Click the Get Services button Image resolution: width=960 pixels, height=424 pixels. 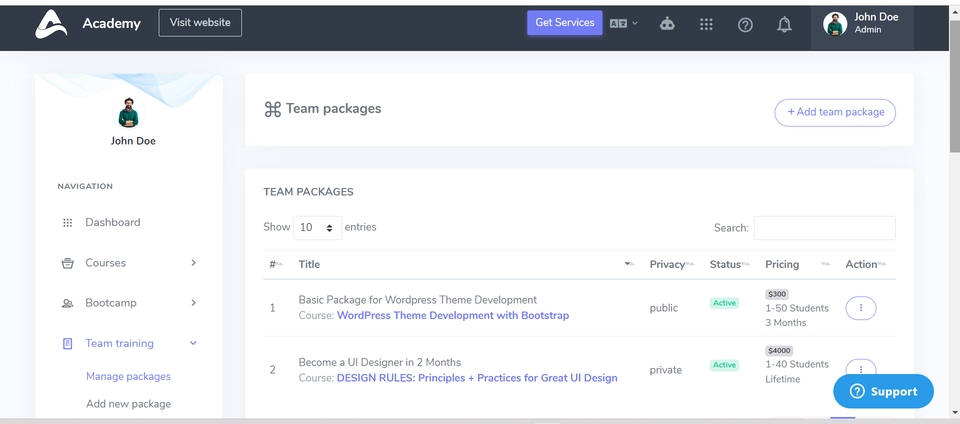point(564,23)
